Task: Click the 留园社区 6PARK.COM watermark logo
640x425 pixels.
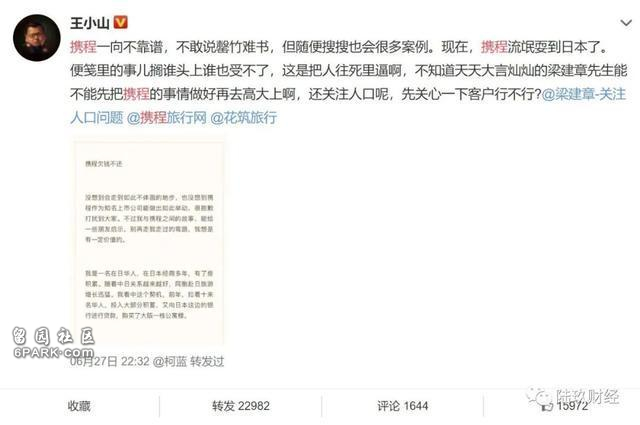Action: click(x=53, y=343)
